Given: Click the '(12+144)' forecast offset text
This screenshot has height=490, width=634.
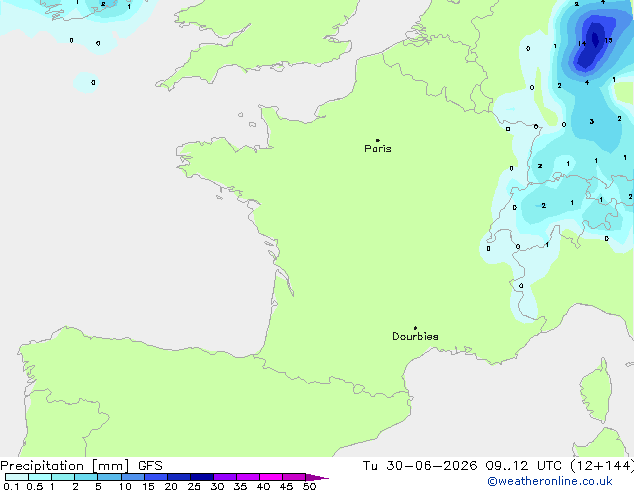Looking at the screenshot, I should 602,466.
